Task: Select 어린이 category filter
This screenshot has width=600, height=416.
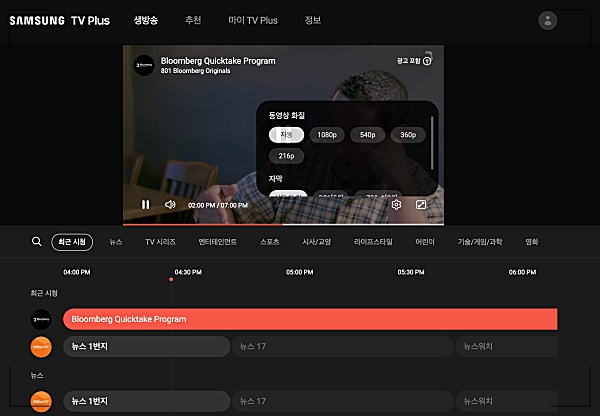Action: [425, 242]
